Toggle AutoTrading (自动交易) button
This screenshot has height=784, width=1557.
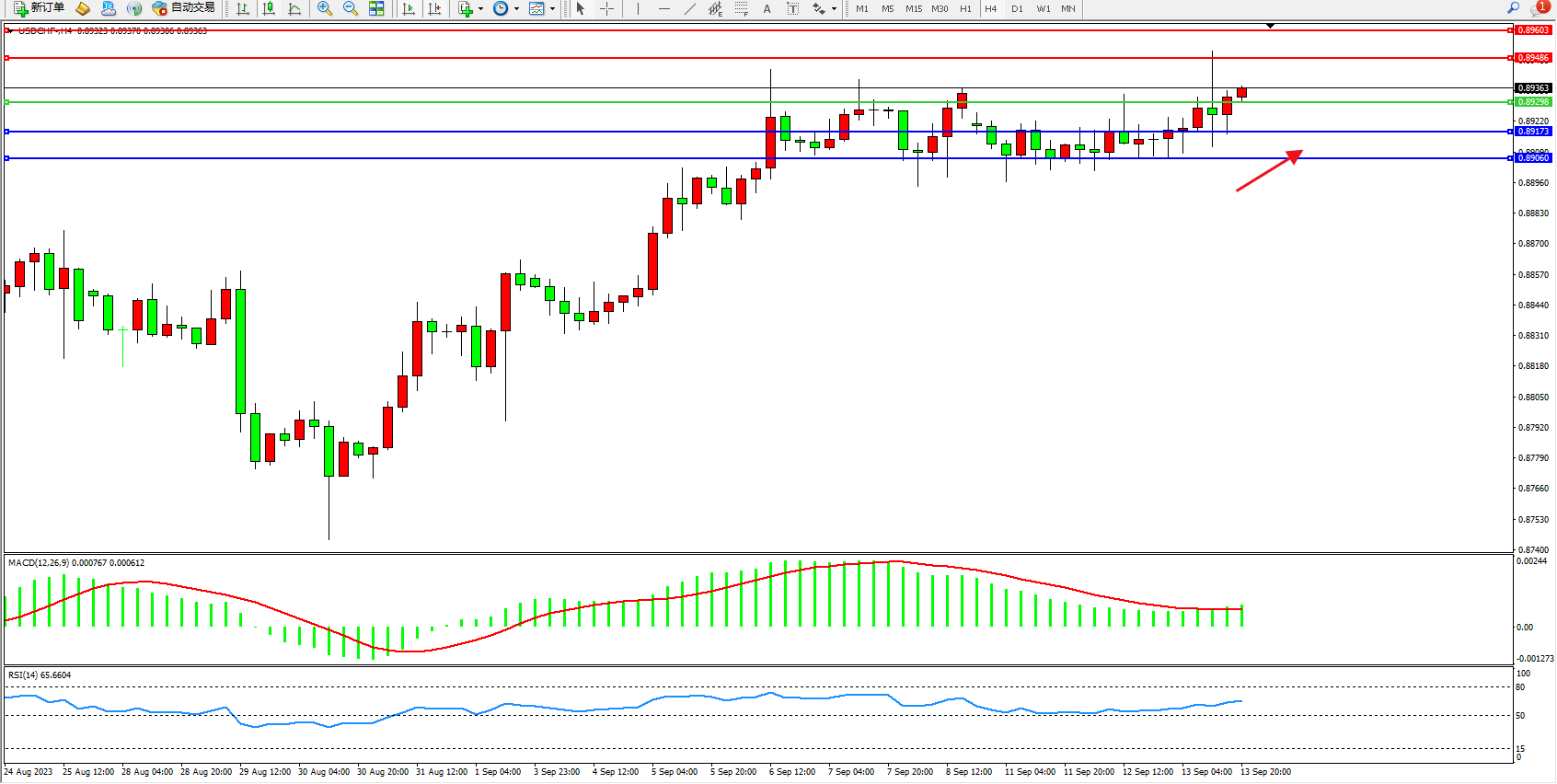click(x=184, y=8)
